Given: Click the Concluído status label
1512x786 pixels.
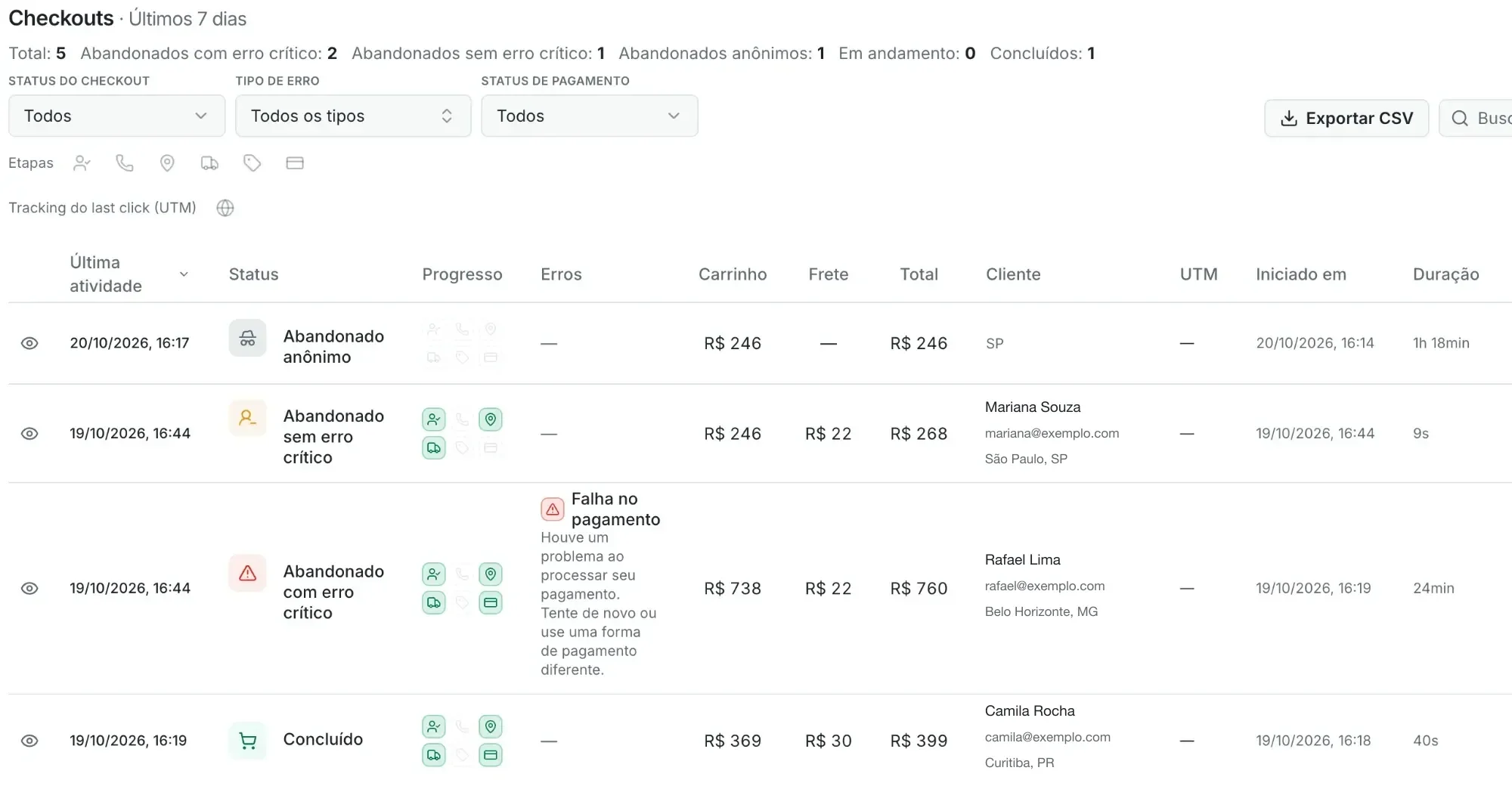Looking at the screenshot, I should [323, 740].
